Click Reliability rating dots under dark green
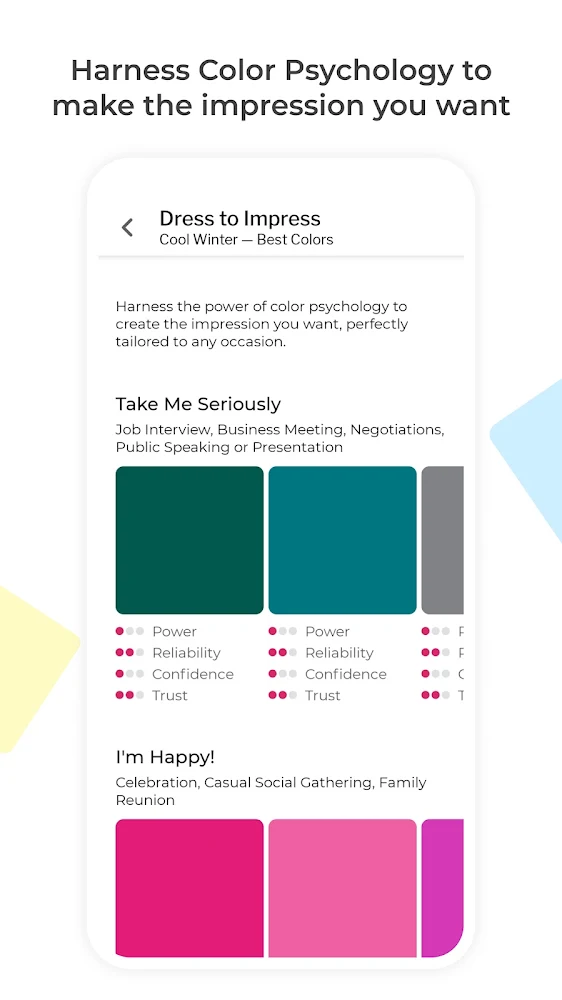562x1000 pixels. pos(129,652)
